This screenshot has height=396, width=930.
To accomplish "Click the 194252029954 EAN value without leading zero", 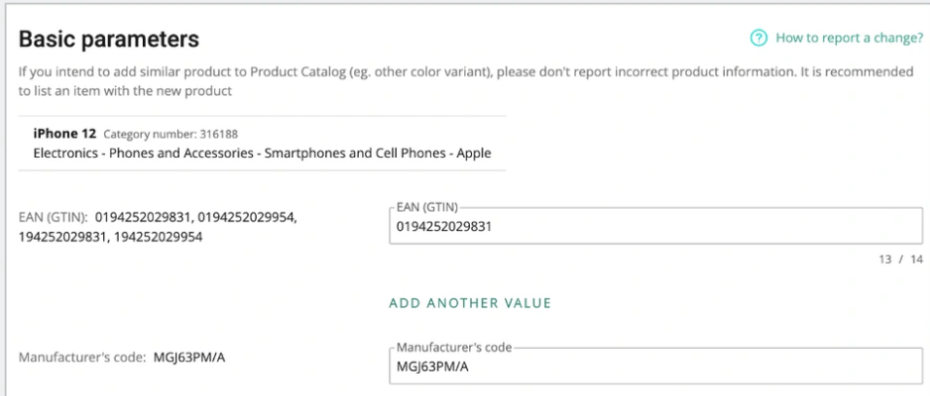I will pos(158,237).
